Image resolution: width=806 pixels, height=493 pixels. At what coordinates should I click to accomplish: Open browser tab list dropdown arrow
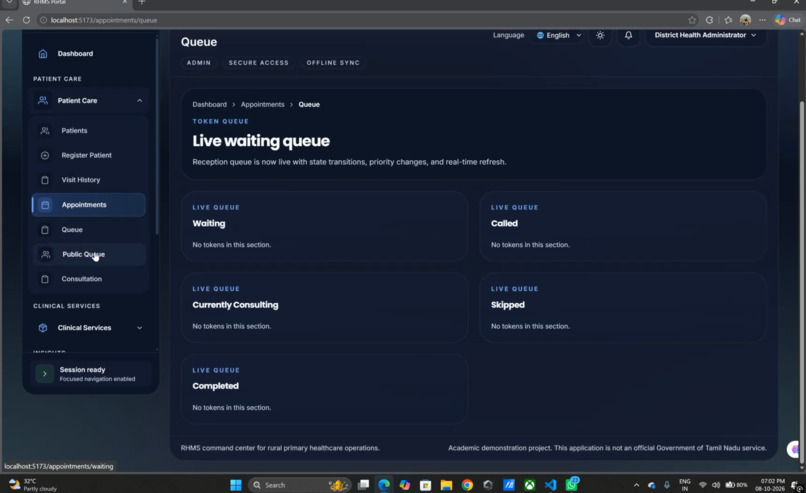click(9, 3)
